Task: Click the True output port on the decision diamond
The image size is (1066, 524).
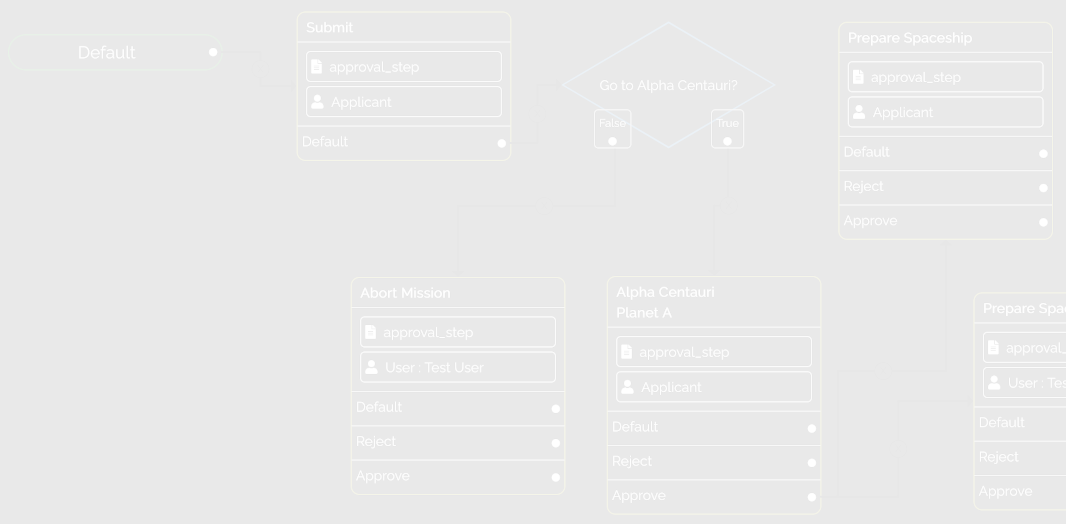Action: [x=727, y=141]
